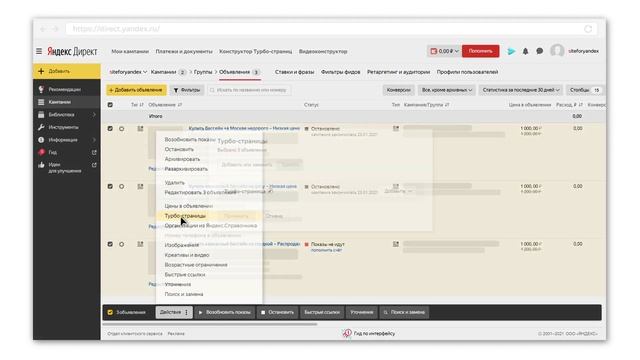Select the circle in Показы не идут row

tap(122, 244)
